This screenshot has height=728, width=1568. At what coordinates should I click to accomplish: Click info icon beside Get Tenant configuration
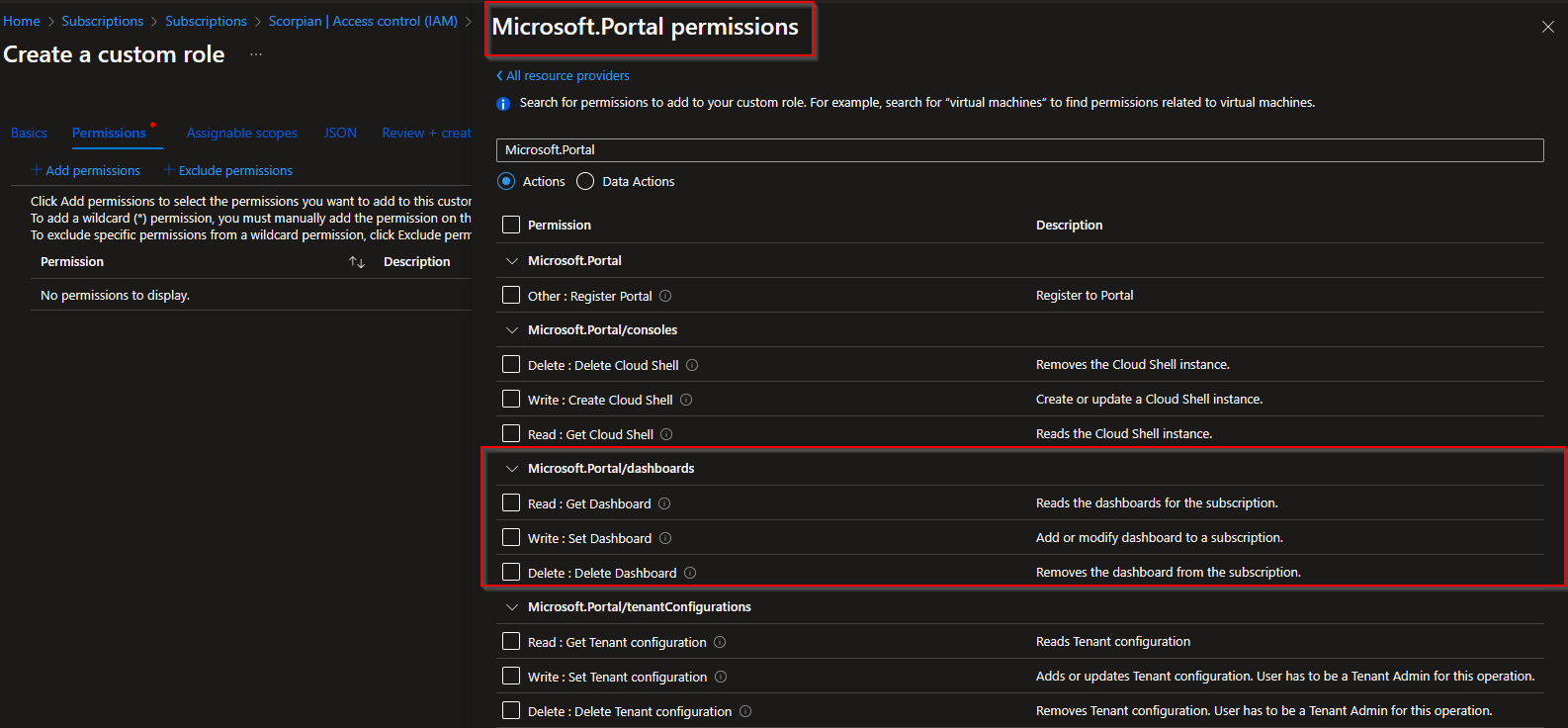[720, 642]
